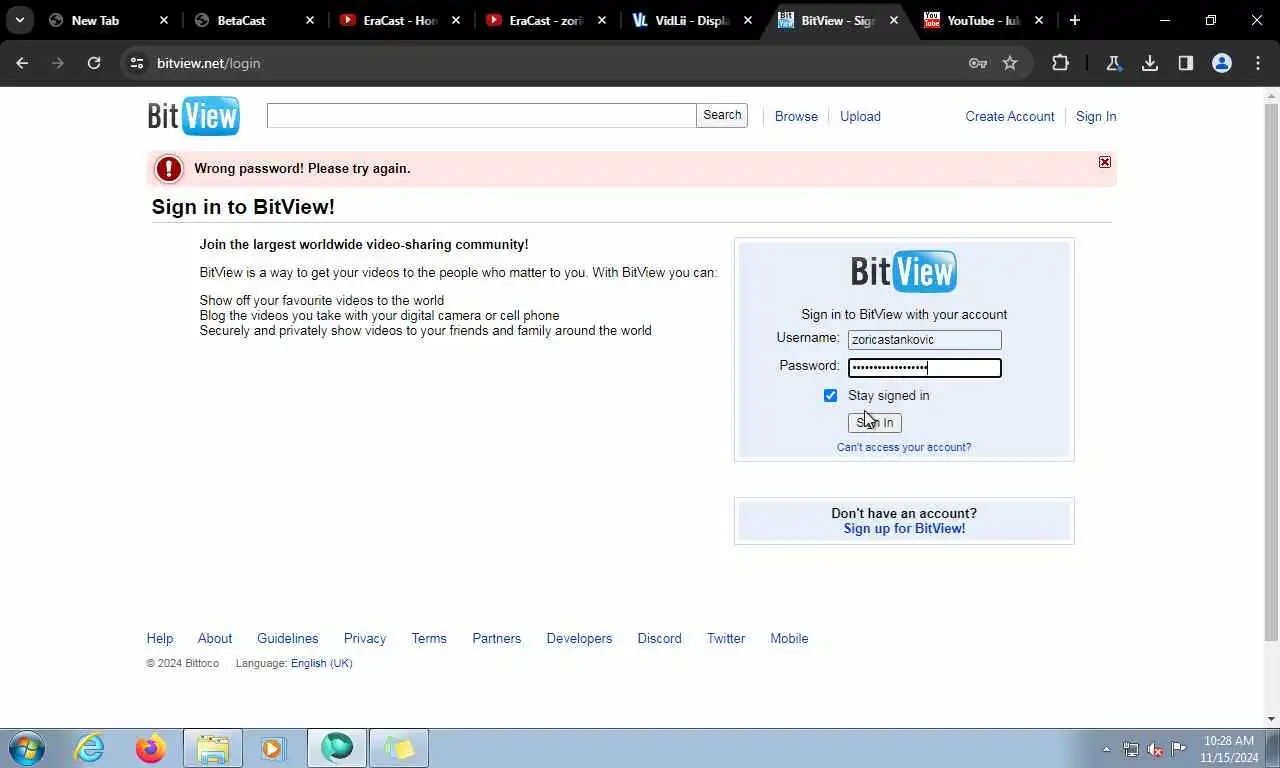Open the Help footer link
1280x768 pixels.
pos(160,638)
